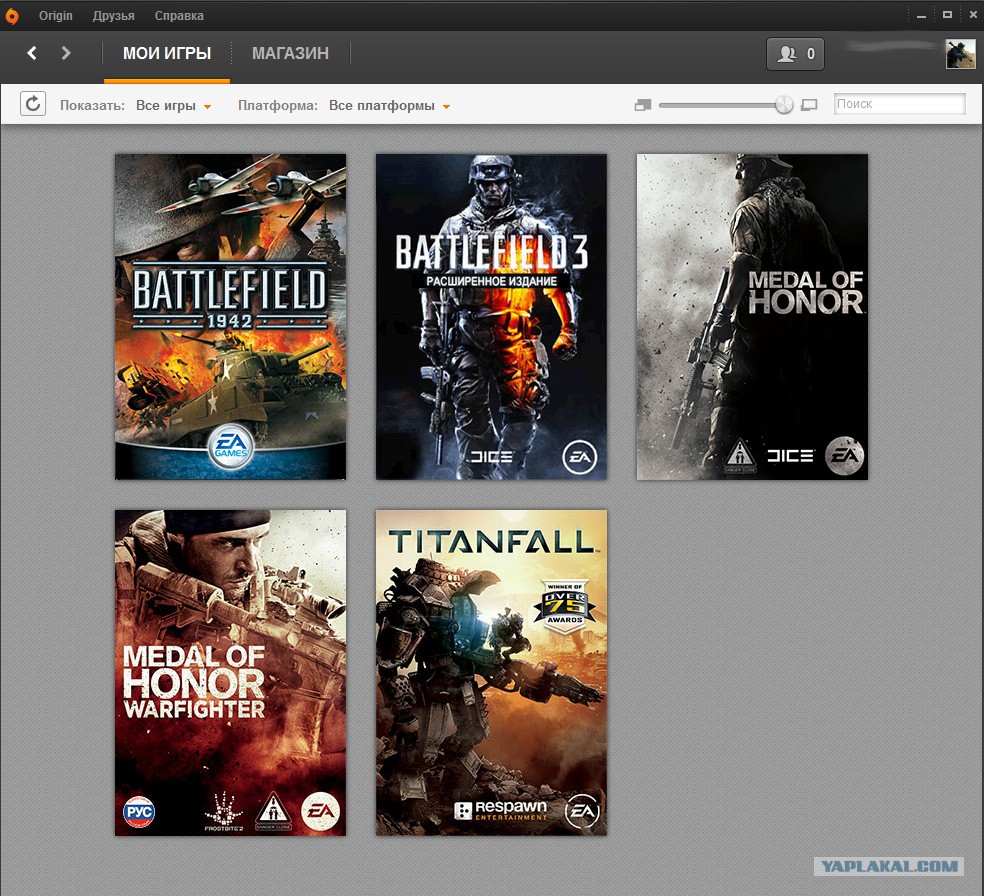Select the Titanfall game cover
The image size is (984, 896).
pos(491,672)
